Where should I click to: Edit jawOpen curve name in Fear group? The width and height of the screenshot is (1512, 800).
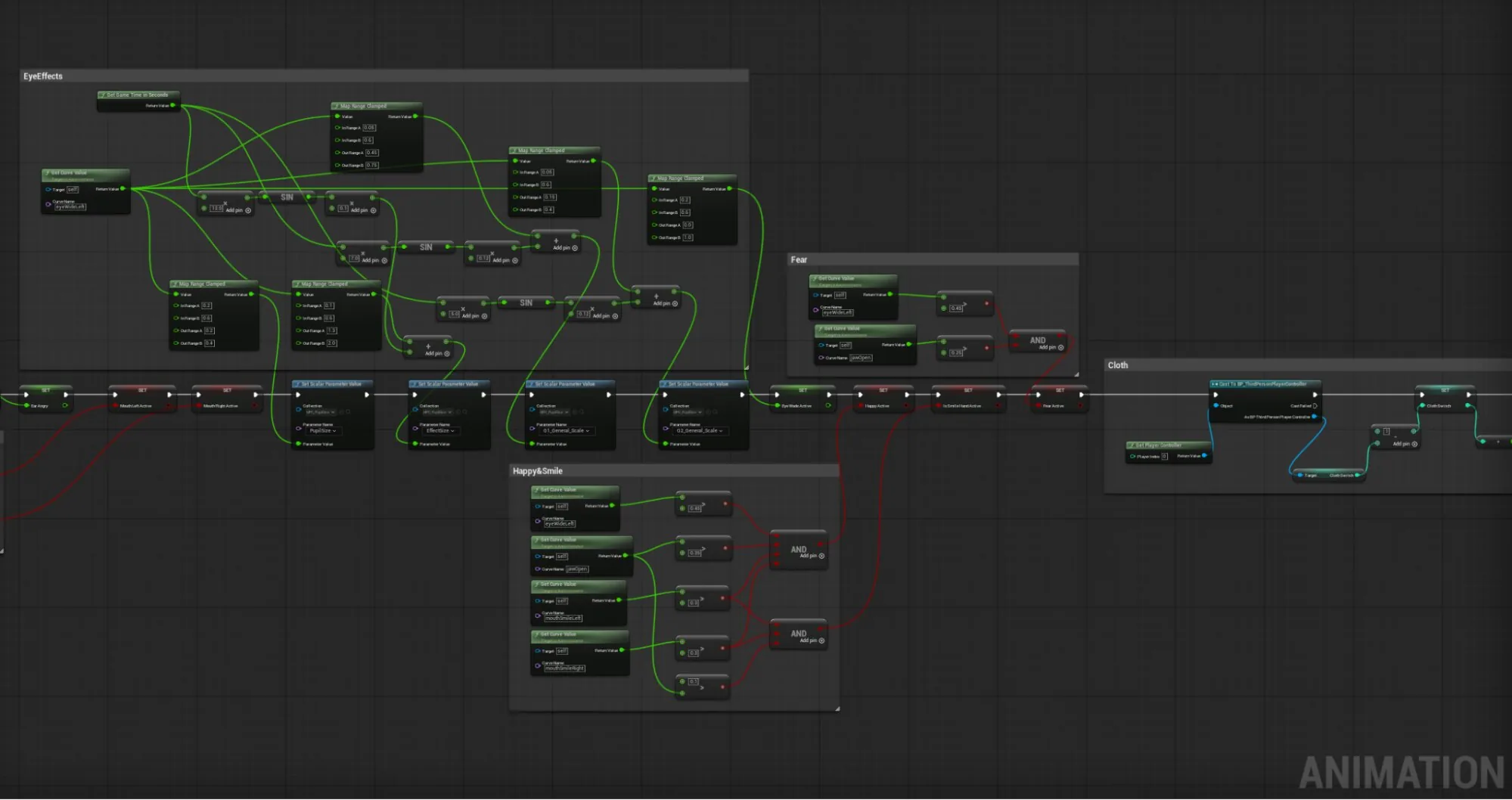pos(861,358)
